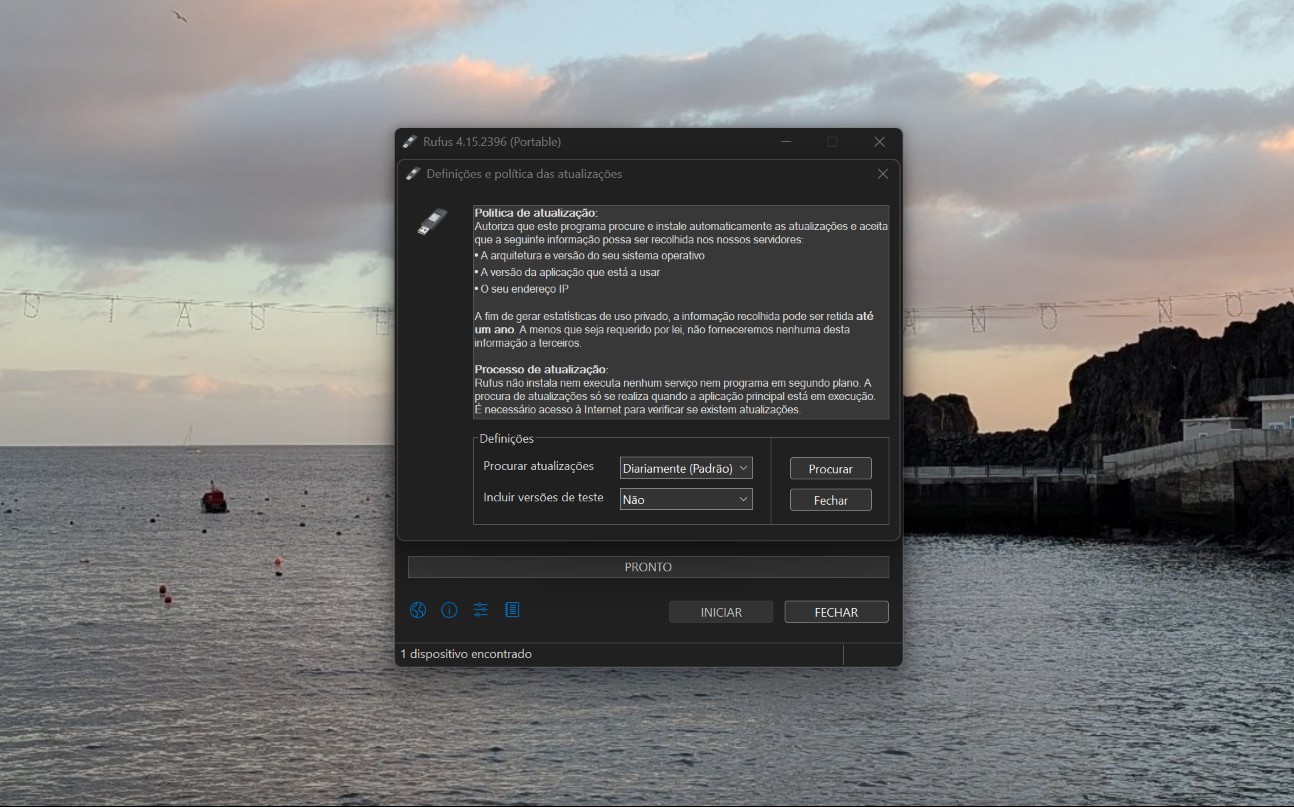Click the Rufus title bar USB icon

point(410,142)
